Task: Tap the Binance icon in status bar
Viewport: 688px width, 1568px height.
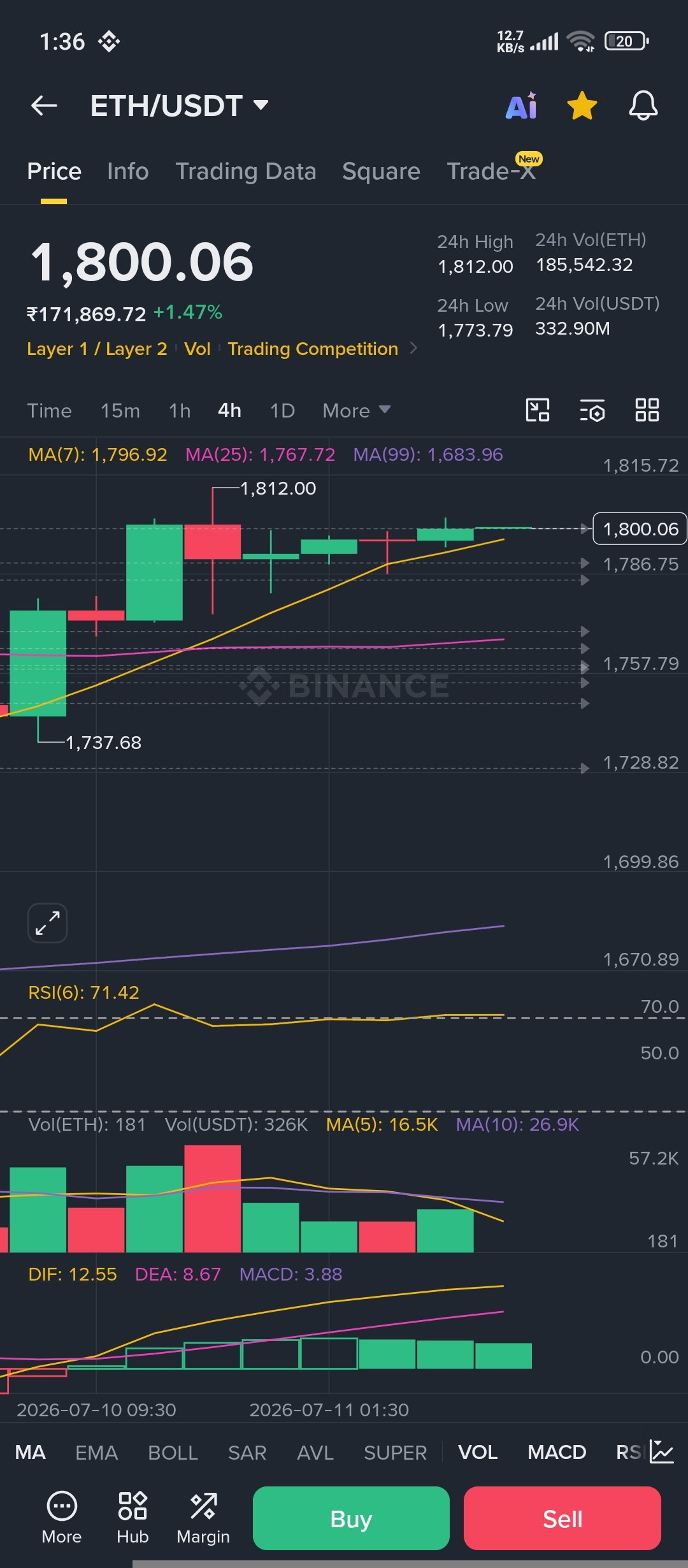Action: [x=109, y=41]
